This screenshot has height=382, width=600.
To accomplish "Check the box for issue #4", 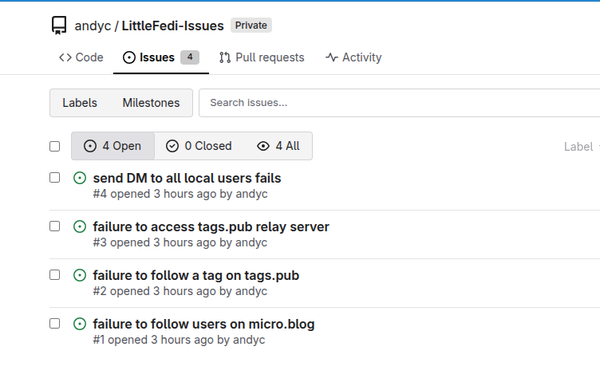I will [55, 178].
